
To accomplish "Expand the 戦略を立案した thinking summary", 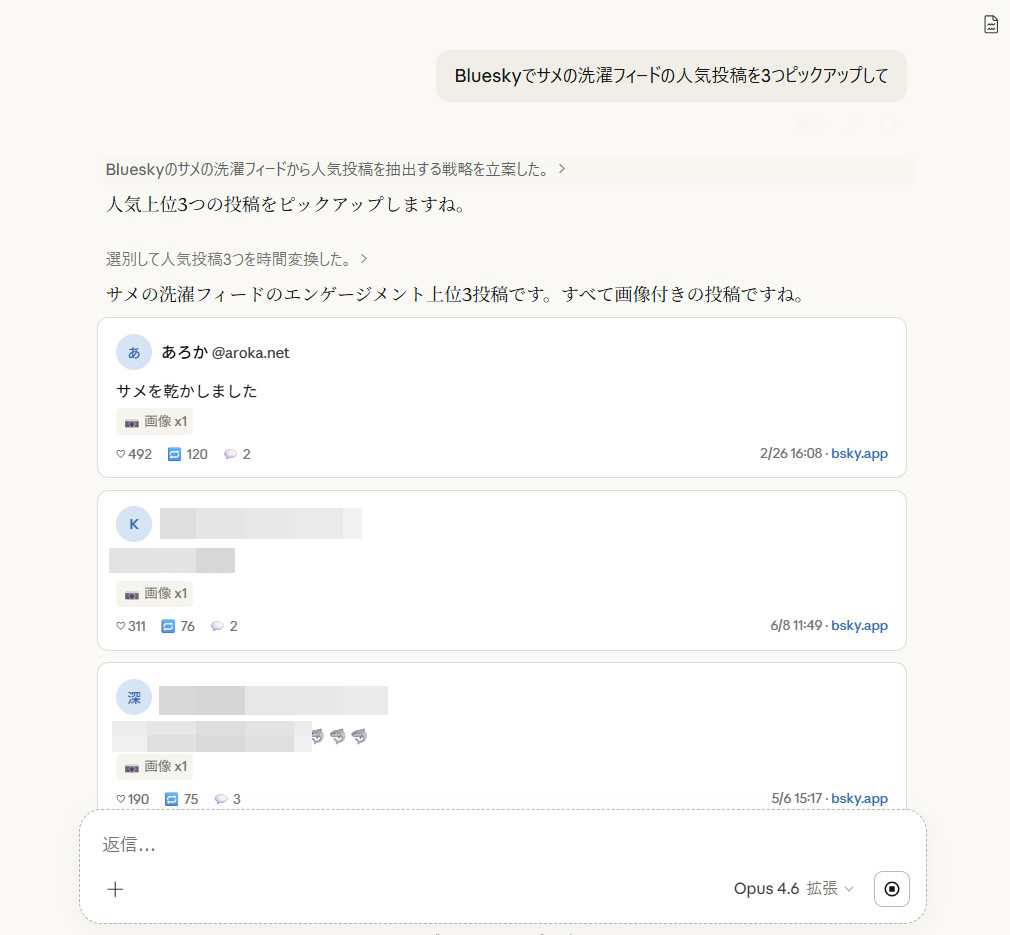I will click(x=336, y=169).
